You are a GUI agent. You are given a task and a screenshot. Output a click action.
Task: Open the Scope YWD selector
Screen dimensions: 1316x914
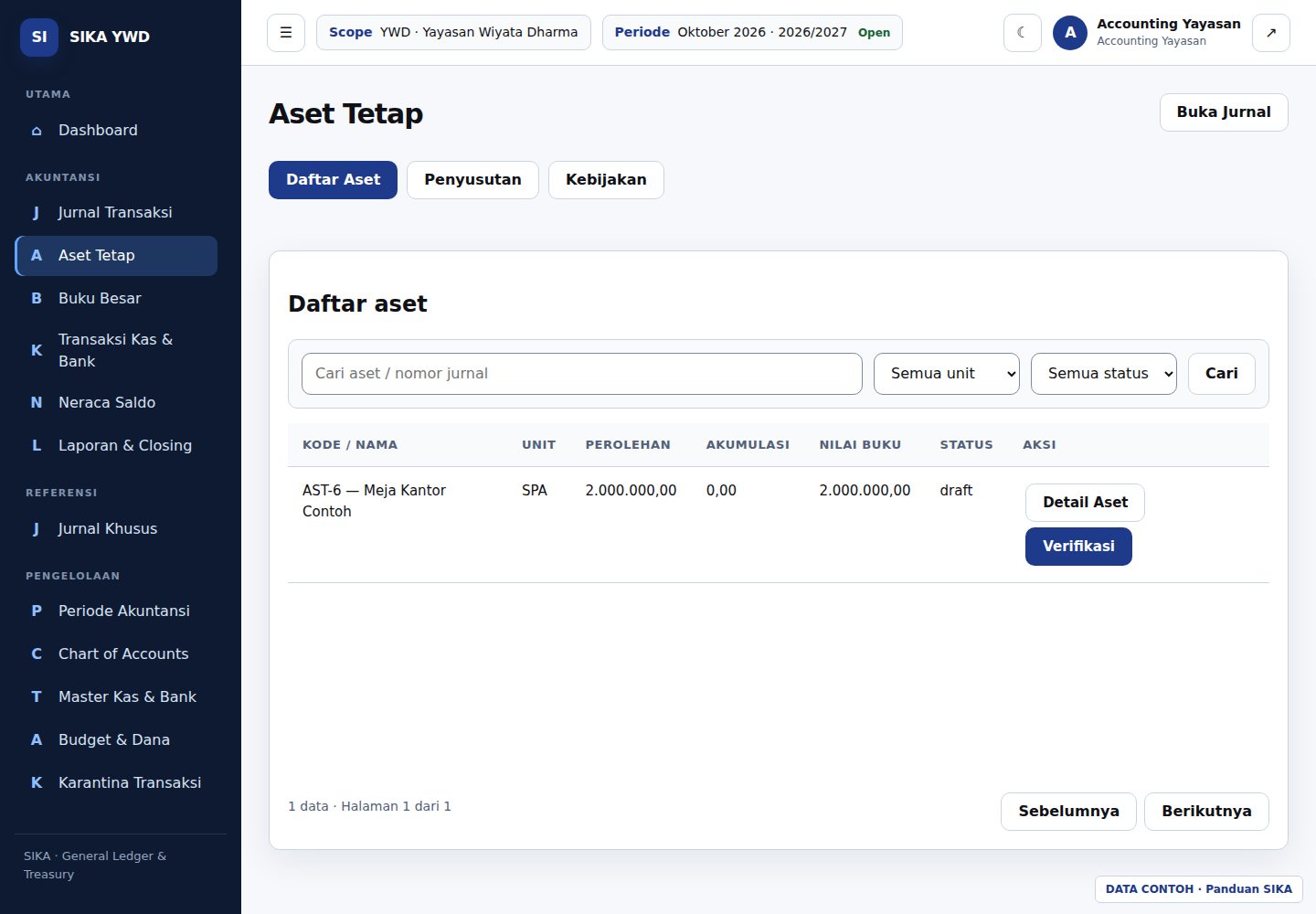tap(453, 33)
